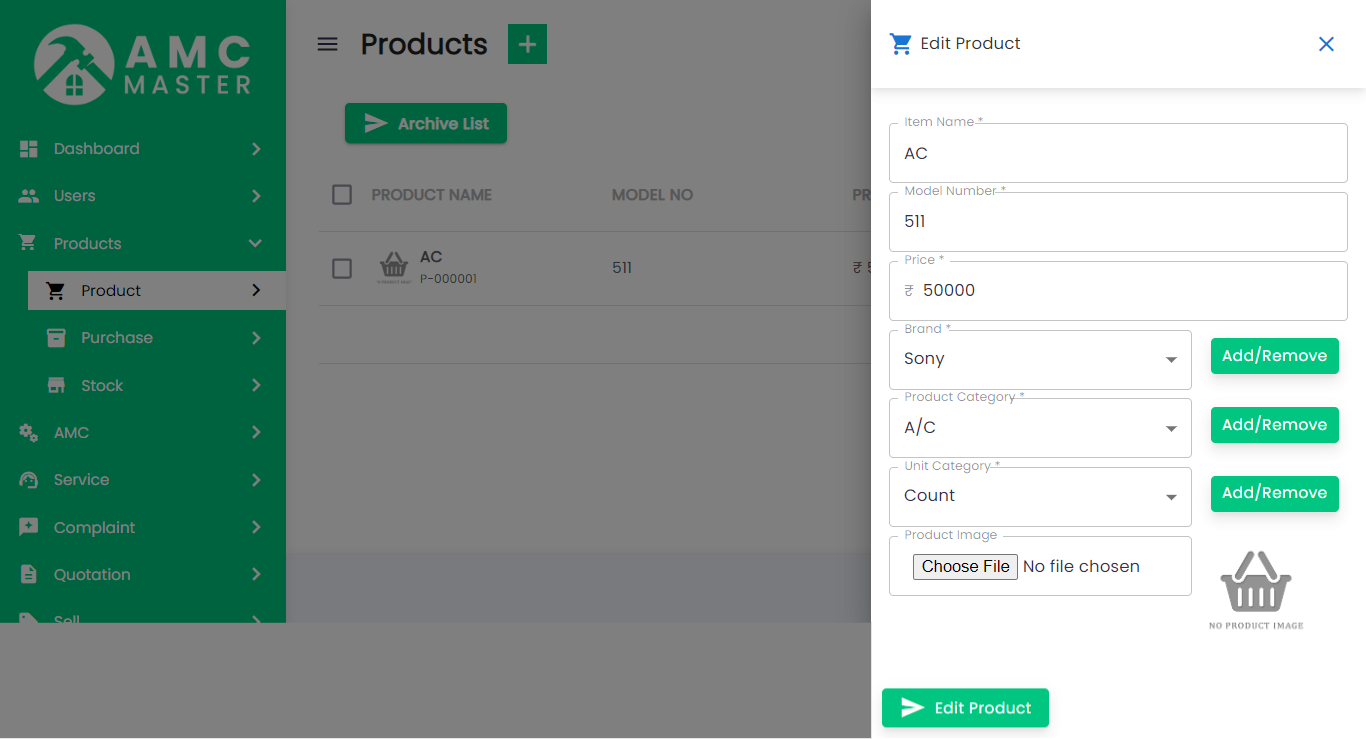Click the Complaint flag icon

click(x=31, y=527)
